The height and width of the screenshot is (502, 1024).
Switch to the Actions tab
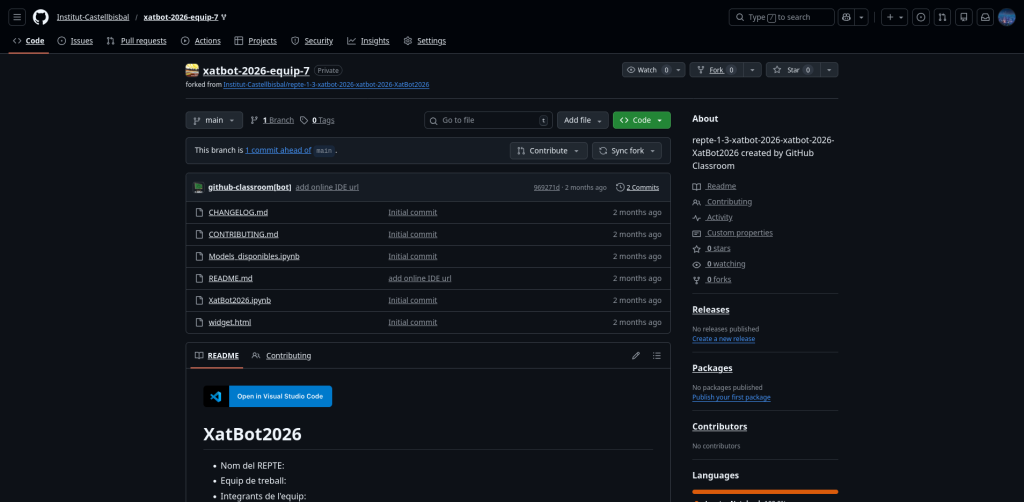click(x=201, y=41)
